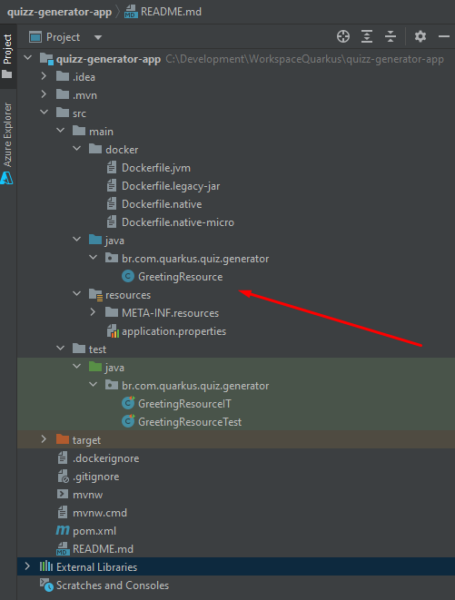Expand the target folder
This screenshot has height=600, width=455.
coord(44,439)
